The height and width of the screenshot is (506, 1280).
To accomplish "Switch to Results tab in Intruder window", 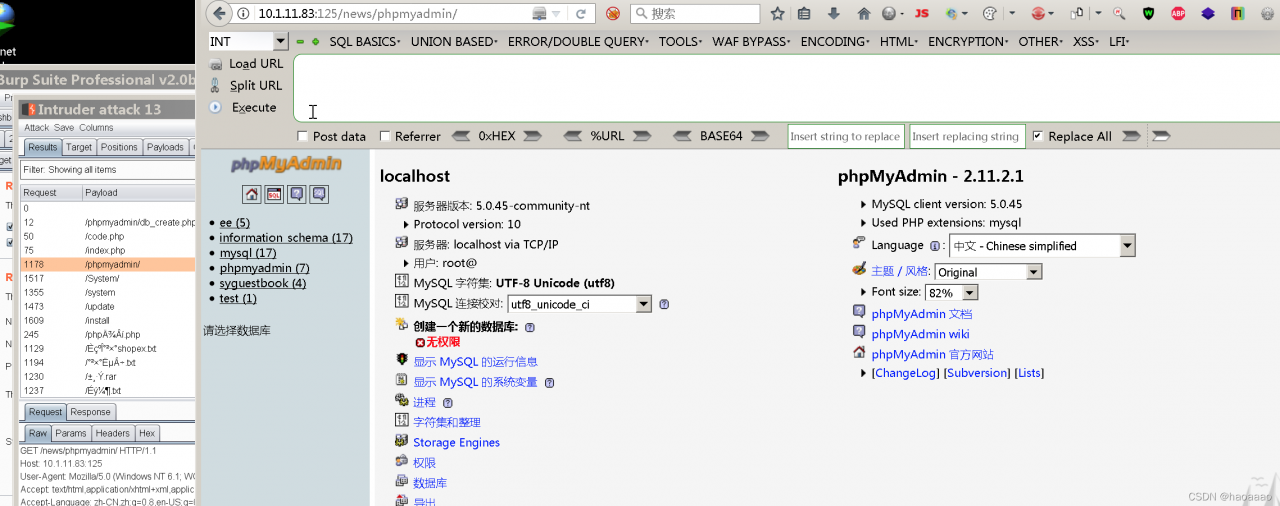I will pos(42,147).
